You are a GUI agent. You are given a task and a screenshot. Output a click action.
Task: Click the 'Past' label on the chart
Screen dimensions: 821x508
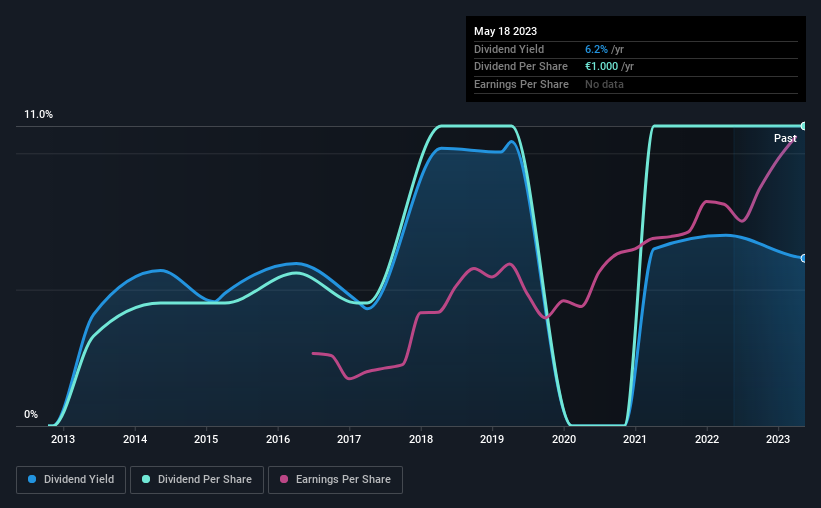pyautogui.click(x=785, y=138)
